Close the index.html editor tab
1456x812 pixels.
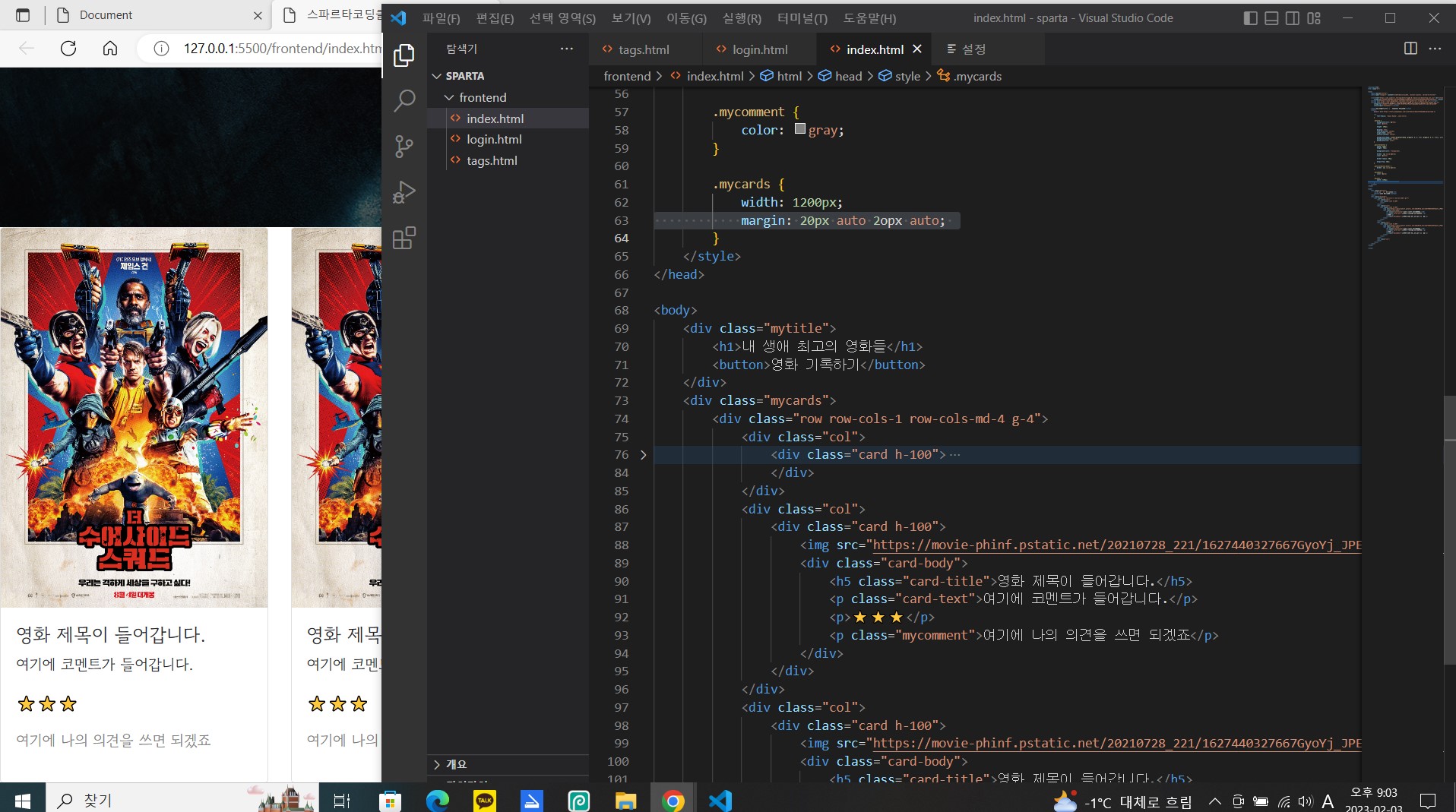click(917, 49)
